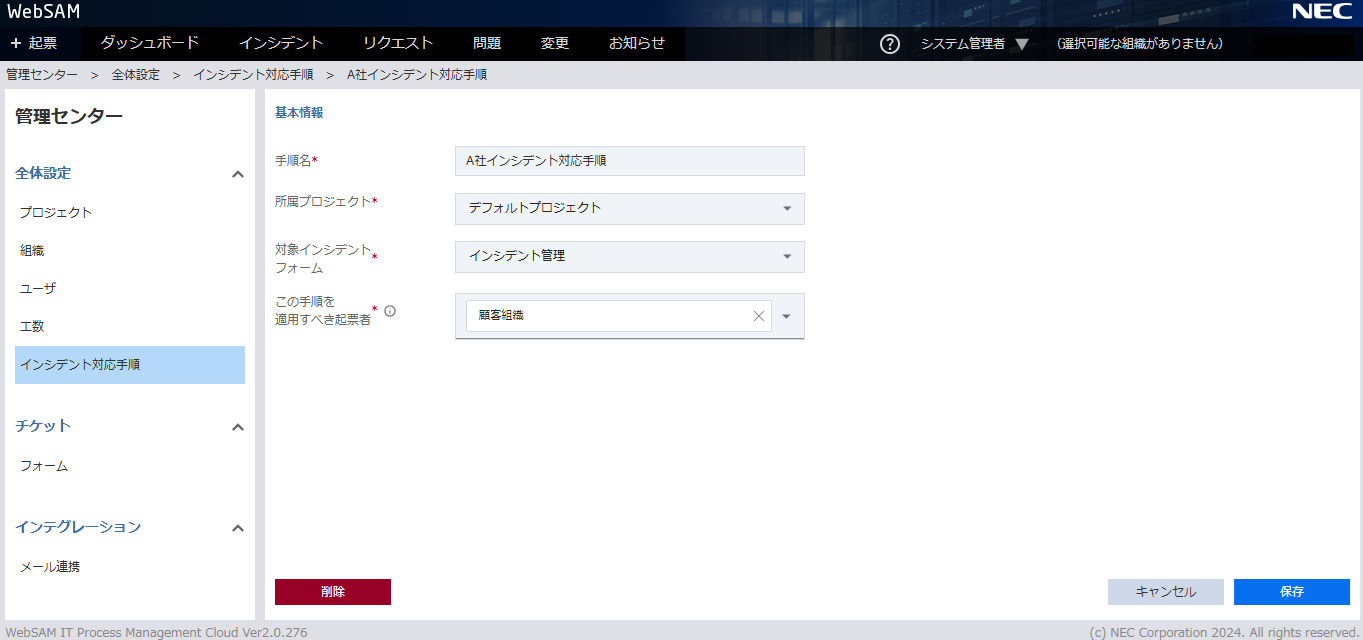This screenshot has height=640, width=1363.
Task: Go to the インシデント menu
Action: tap(281, 43)
